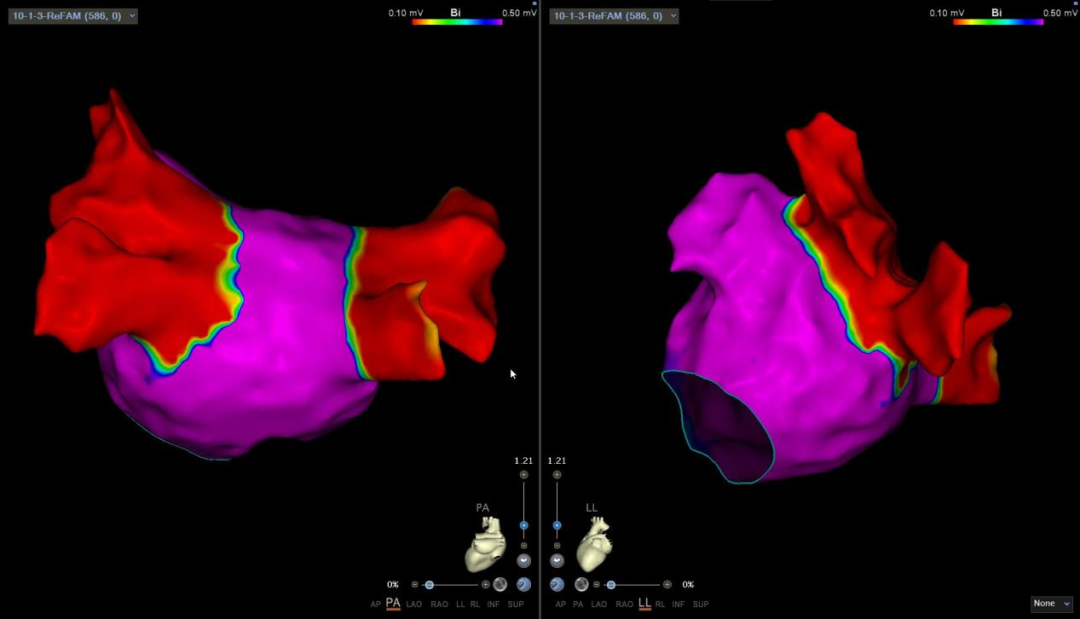
Task: Click right pane chevron button under zoom slider
Action: coord(557,561)
